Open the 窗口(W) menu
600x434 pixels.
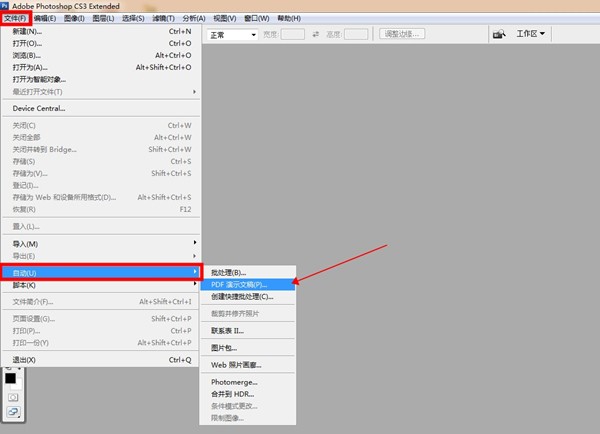click(257, 18)
